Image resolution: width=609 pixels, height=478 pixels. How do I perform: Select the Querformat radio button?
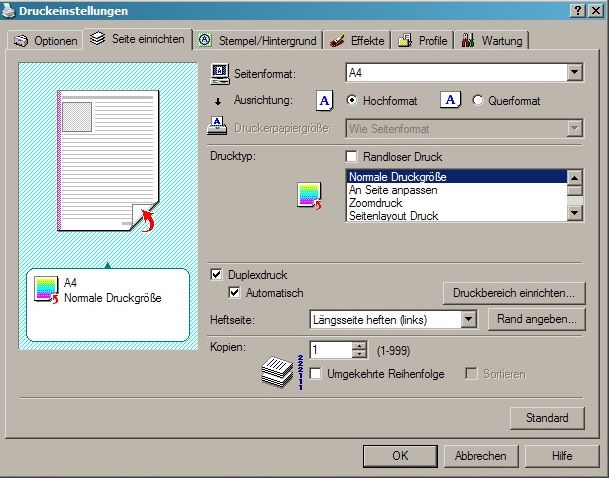coord(477,100)
